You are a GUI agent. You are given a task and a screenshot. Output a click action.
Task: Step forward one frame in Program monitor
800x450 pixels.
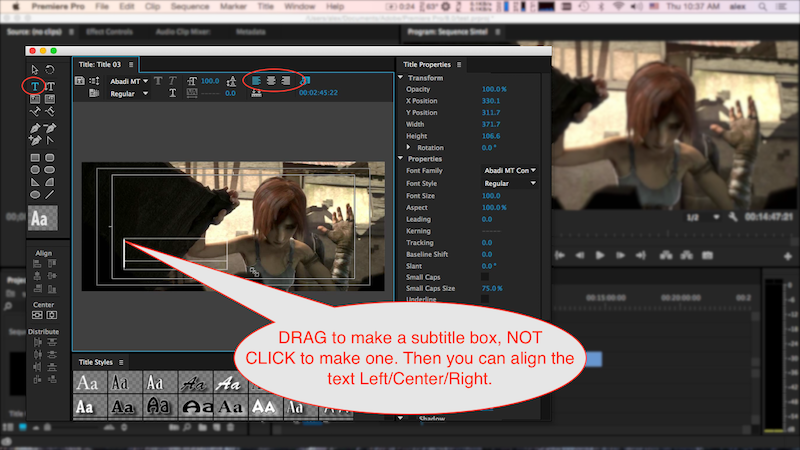pyautogui.click(x=620, y=255)
